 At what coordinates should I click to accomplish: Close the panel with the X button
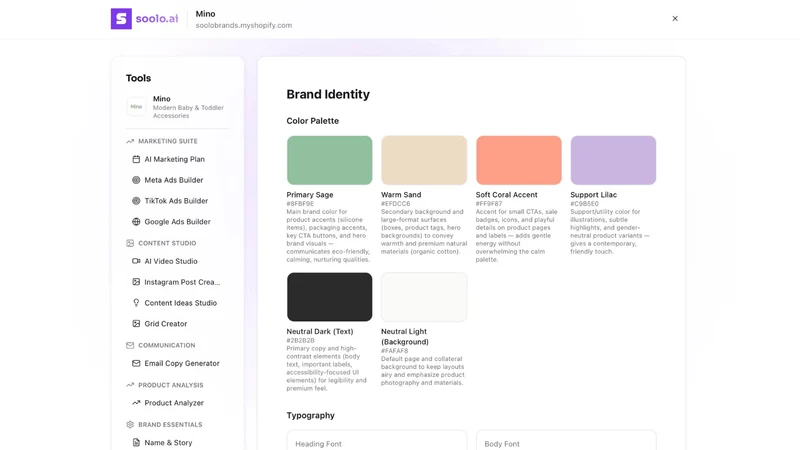[675, 18]
